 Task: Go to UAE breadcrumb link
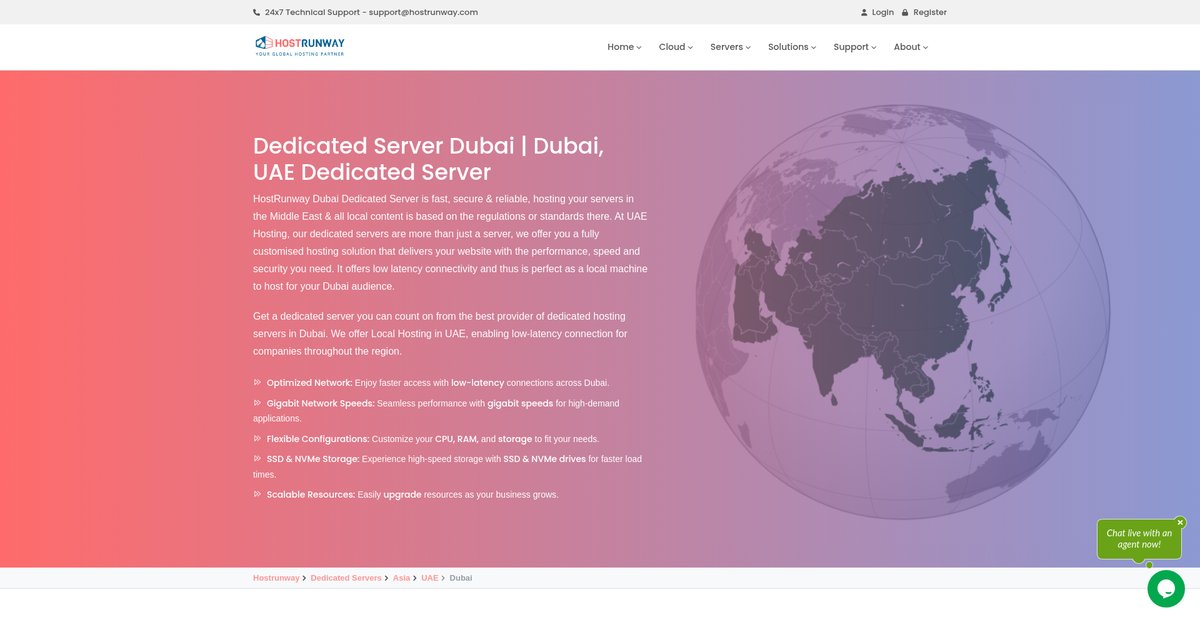point(429,578)
